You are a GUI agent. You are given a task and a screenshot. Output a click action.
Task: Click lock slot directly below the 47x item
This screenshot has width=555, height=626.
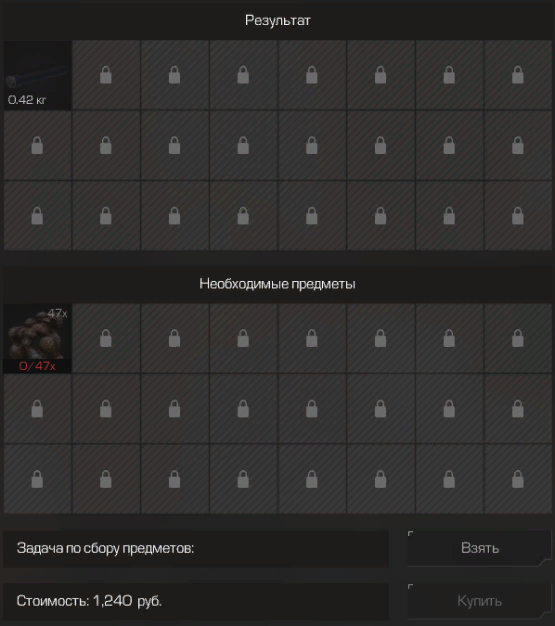click(38, 409)
